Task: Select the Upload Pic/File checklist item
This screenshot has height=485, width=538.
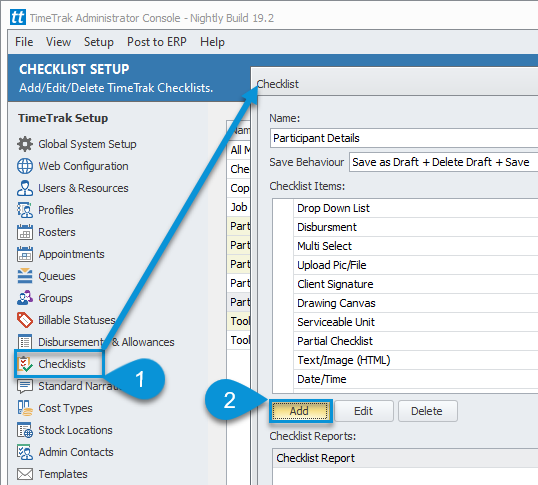Action: tap(416, 265)
